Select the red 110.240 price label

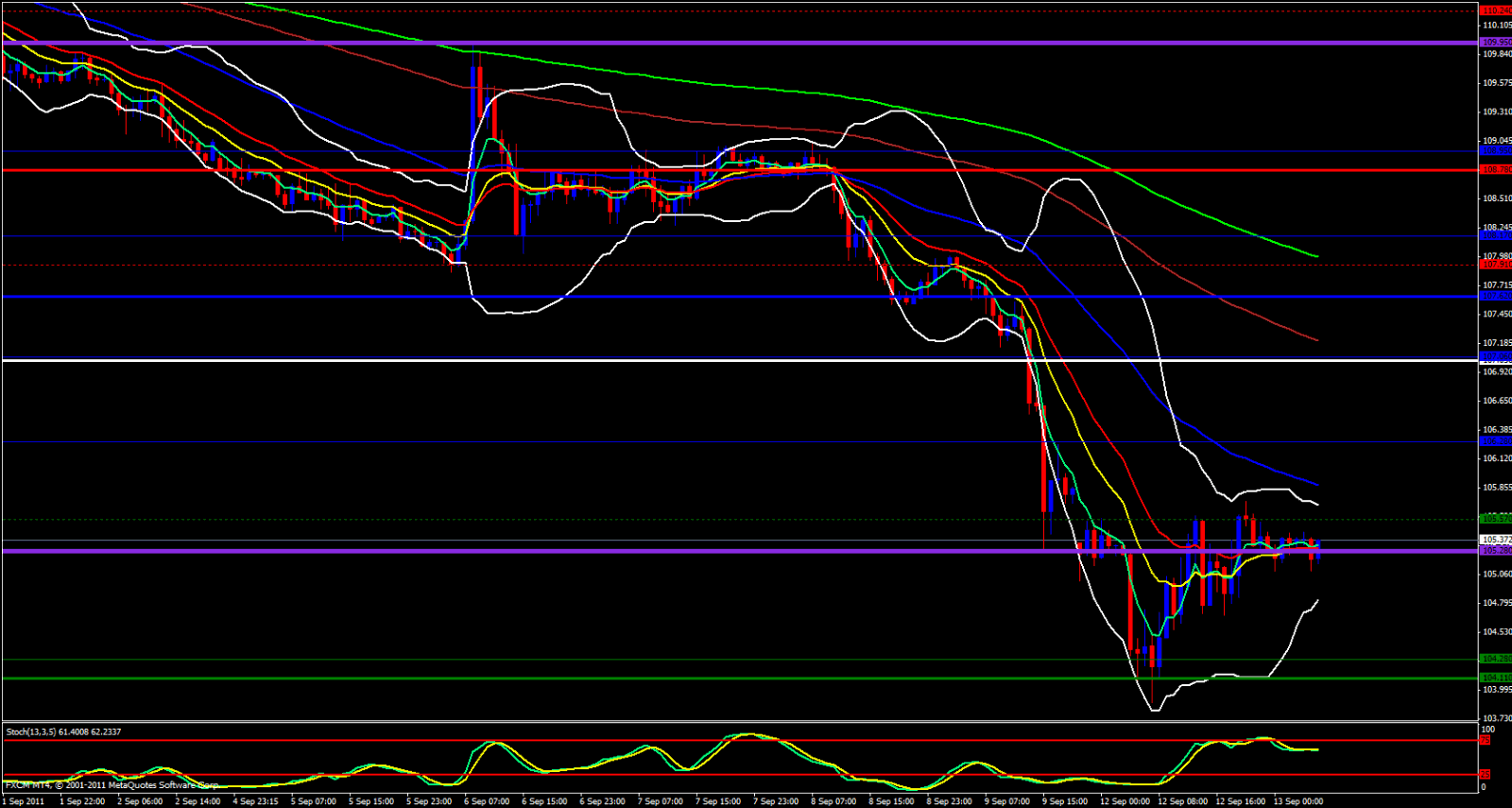point(1495,10)
